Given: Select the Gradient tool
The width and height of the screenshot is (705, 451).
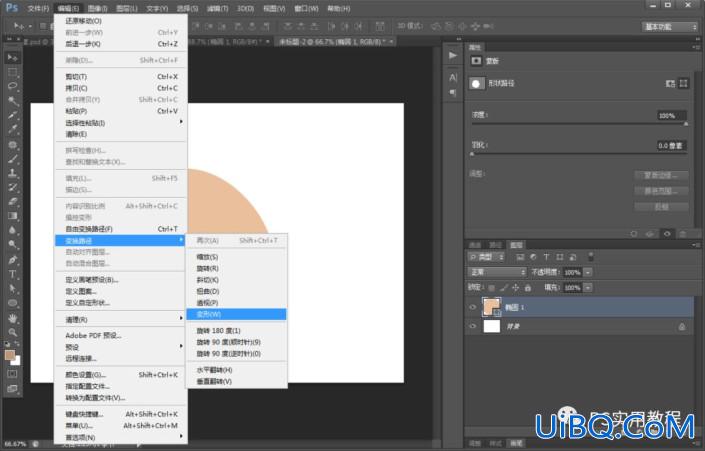Looking at the screenshot, I should (13, 216).
